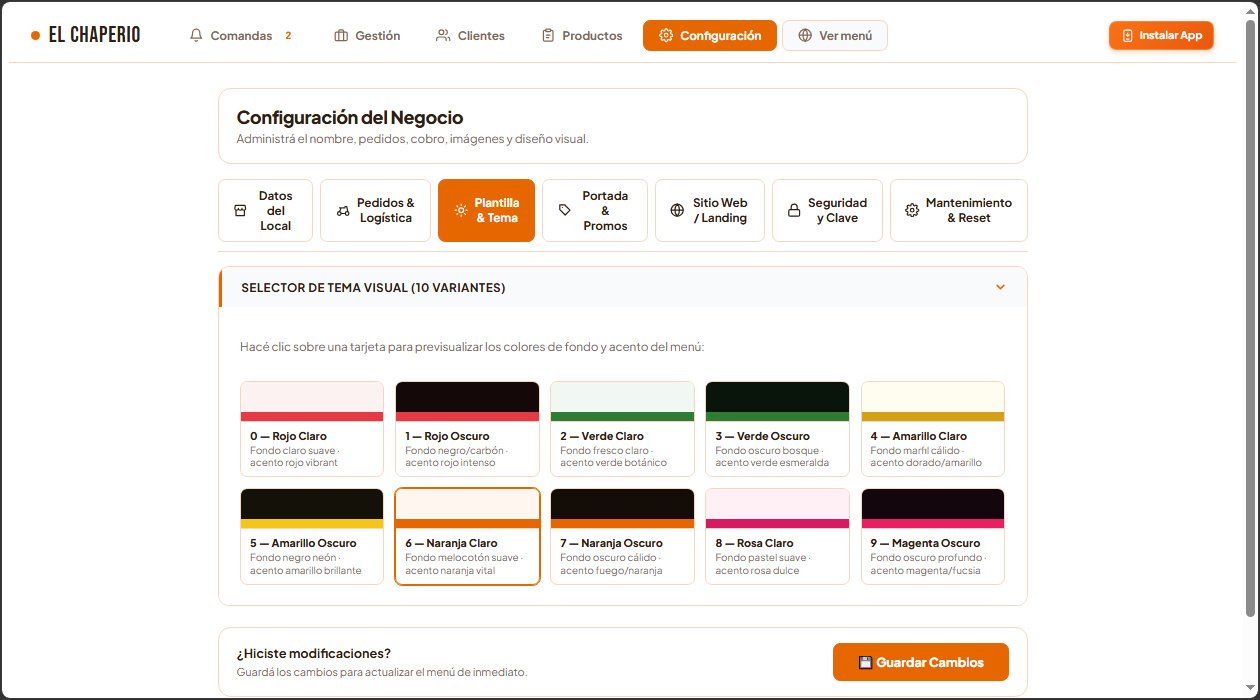Click the Comandas badge showing 2
The image size is (1260, 700).
coord(288,35)
